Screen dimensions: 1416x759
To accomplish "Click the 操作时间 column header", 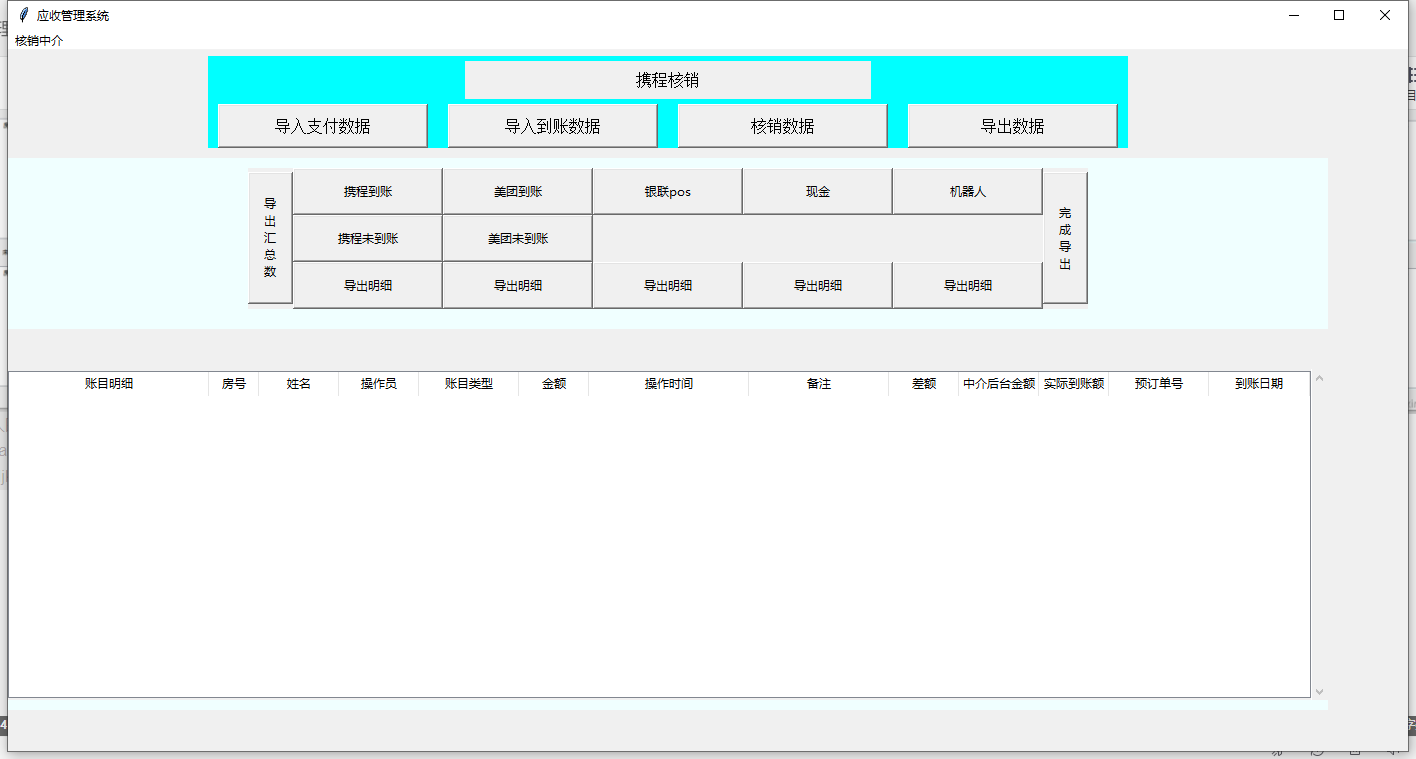I will coord(669,384).
